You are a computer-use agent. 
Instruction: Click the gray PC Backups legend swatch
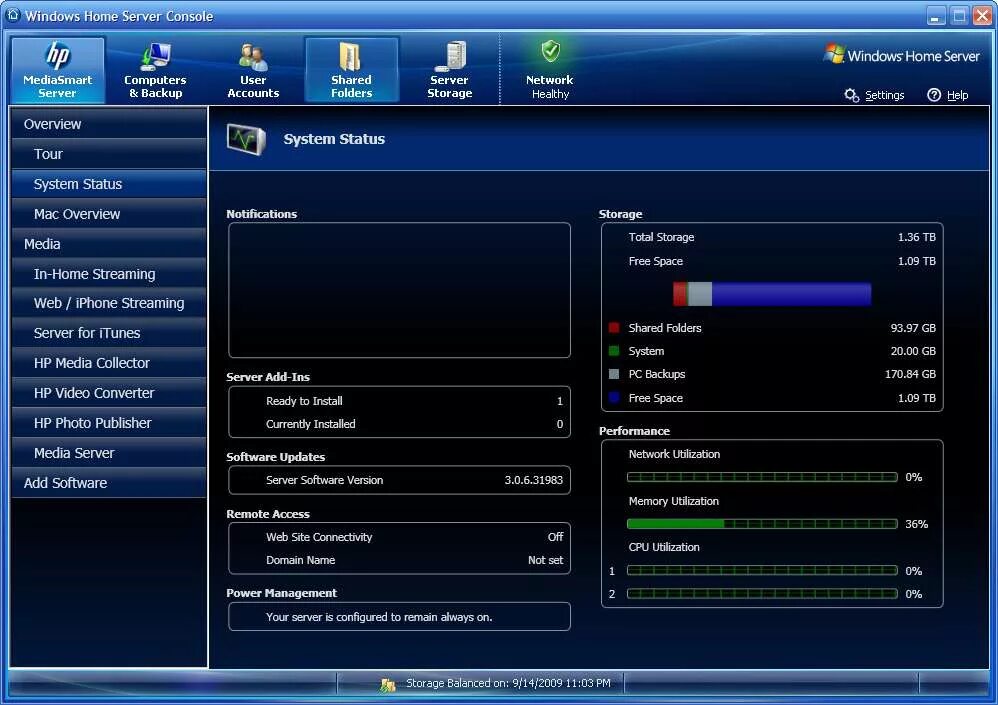coord(614,374)
